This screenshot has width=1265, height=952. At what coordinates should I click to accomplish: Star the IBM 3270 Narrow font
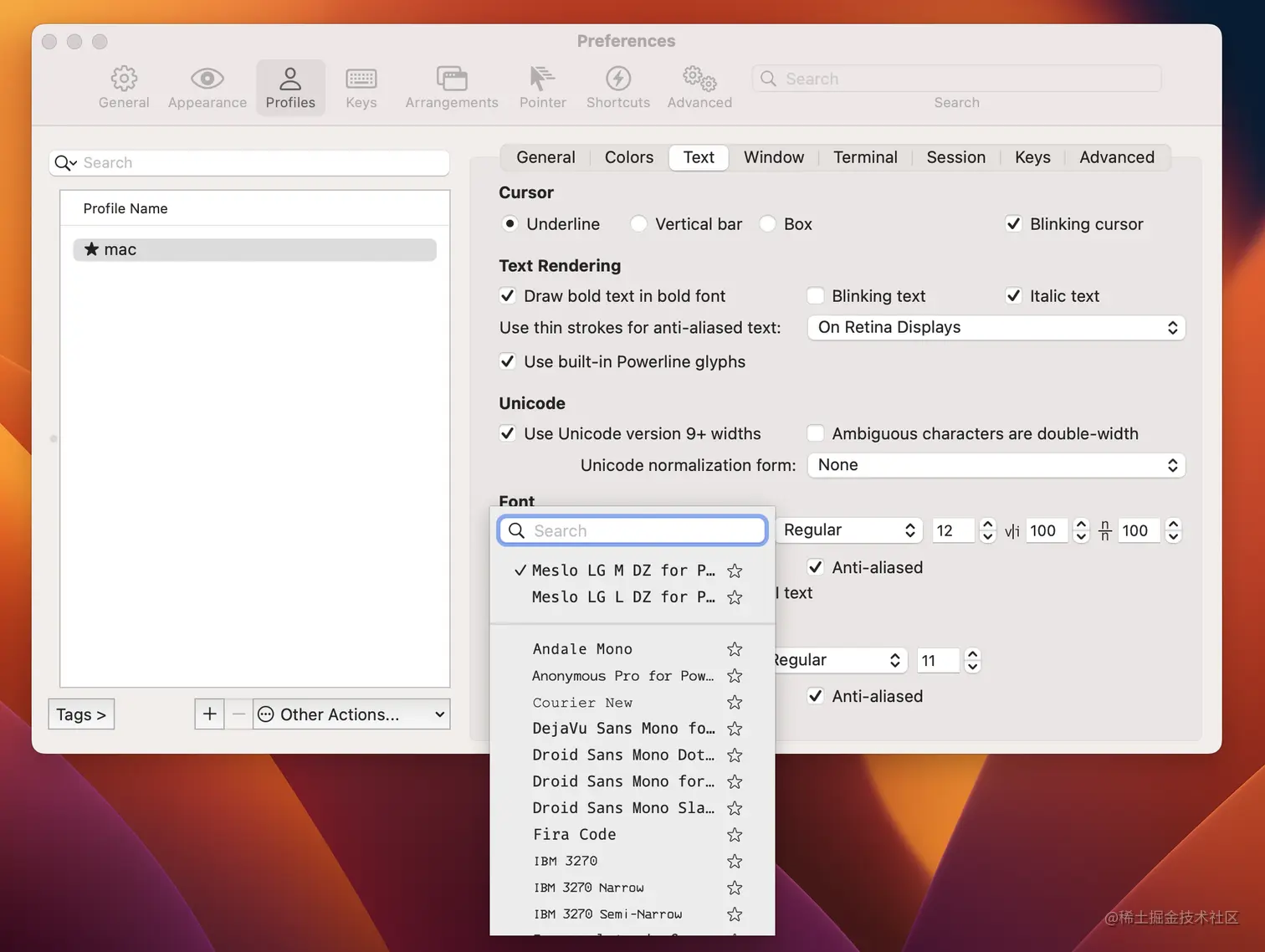coord(735,888)
